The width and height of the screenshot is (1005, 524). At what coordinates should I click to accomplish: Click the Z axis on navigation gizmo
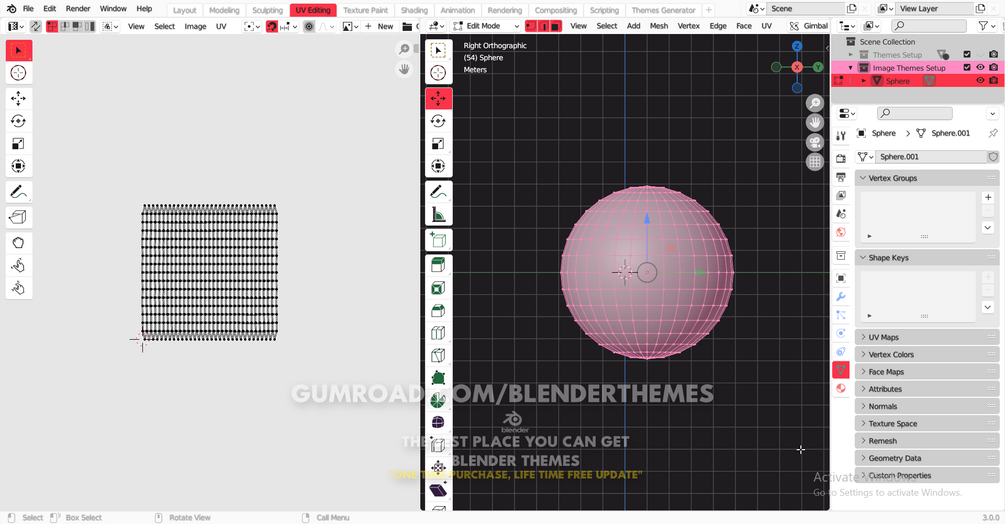click(797, 46)
